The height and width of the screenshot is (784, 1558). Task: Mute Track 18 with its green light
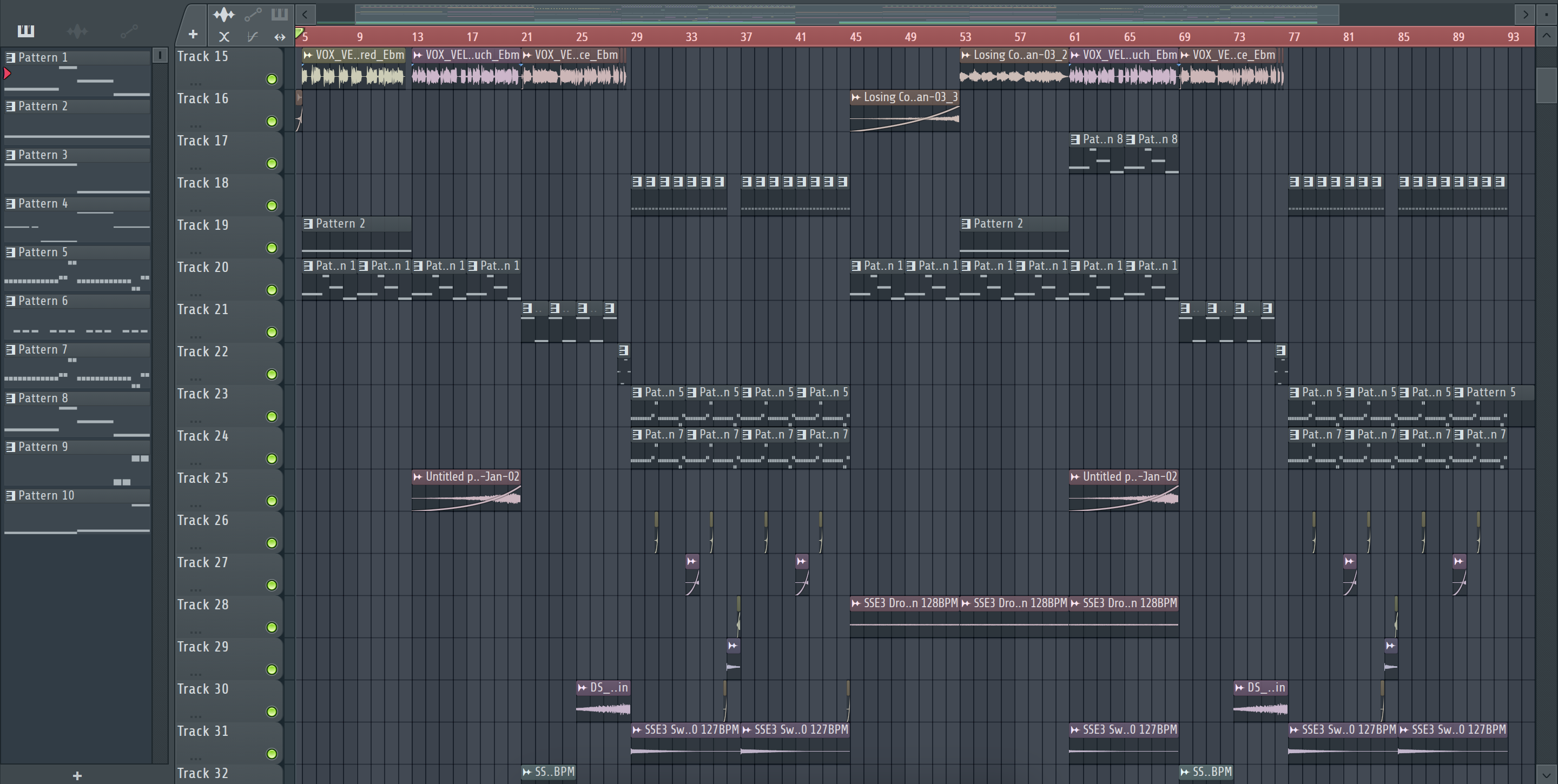tap(272, 206)
